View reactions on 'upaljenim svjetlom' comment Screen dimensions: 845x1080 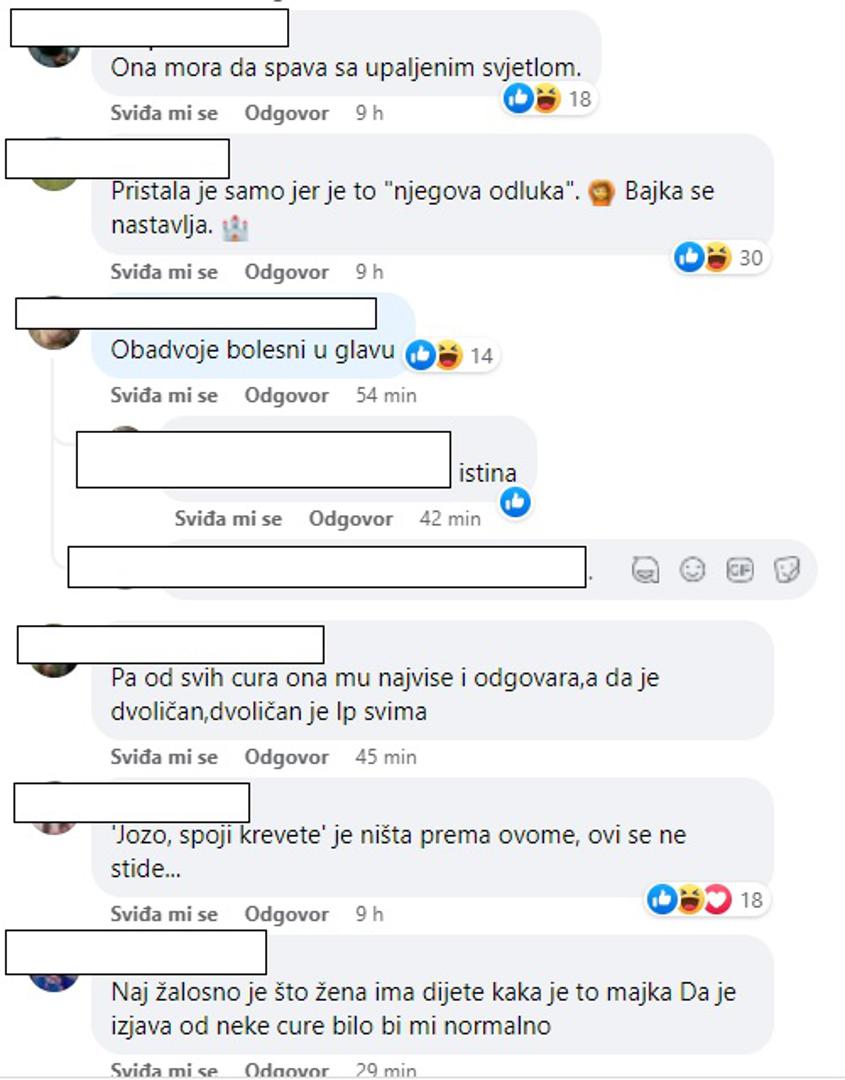[x=549, y=98]
